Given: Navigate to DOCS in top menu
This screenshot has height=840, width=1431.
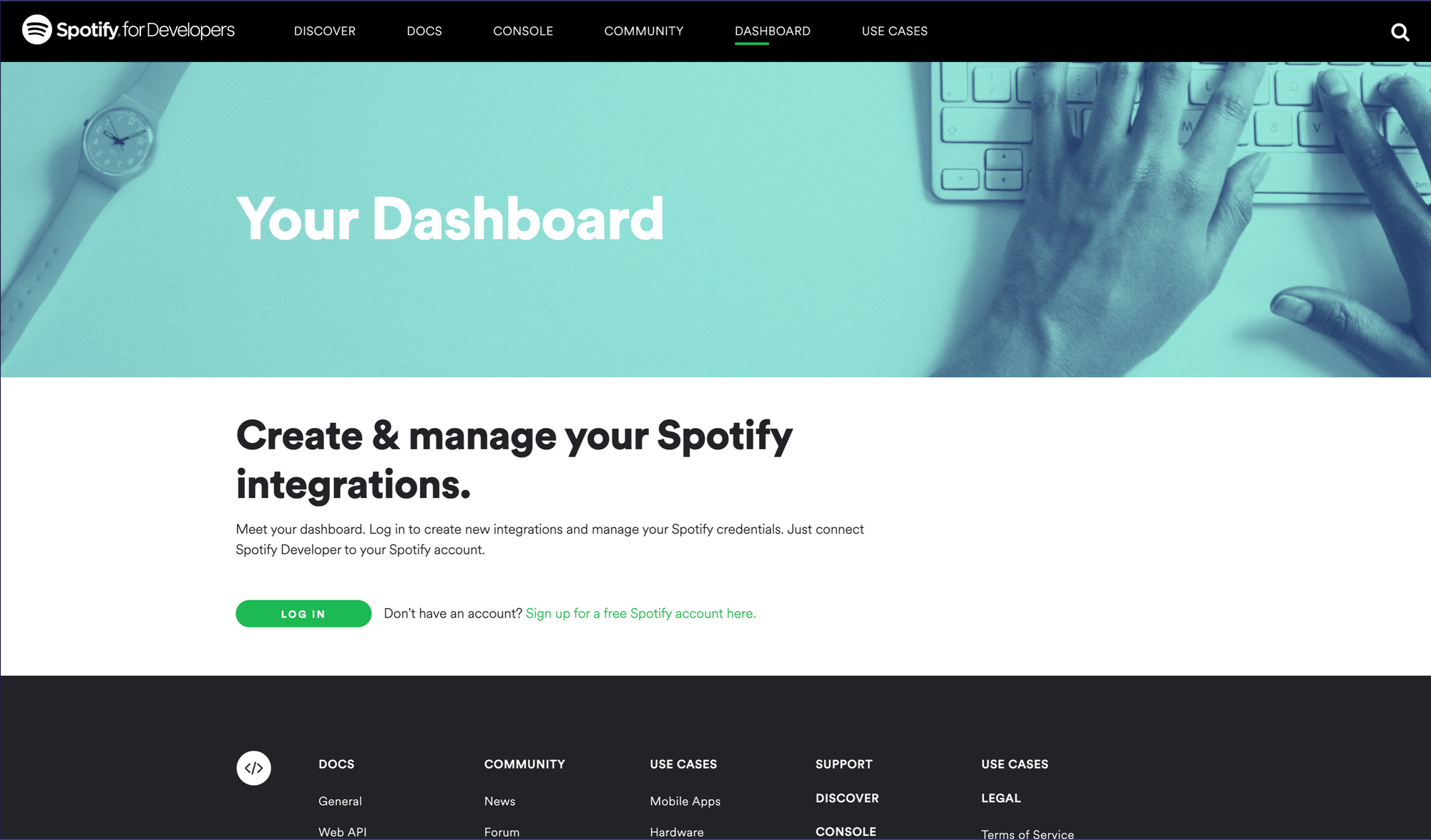Looking at the screenshot, I should pyautogui.click(x=424, y=31).
